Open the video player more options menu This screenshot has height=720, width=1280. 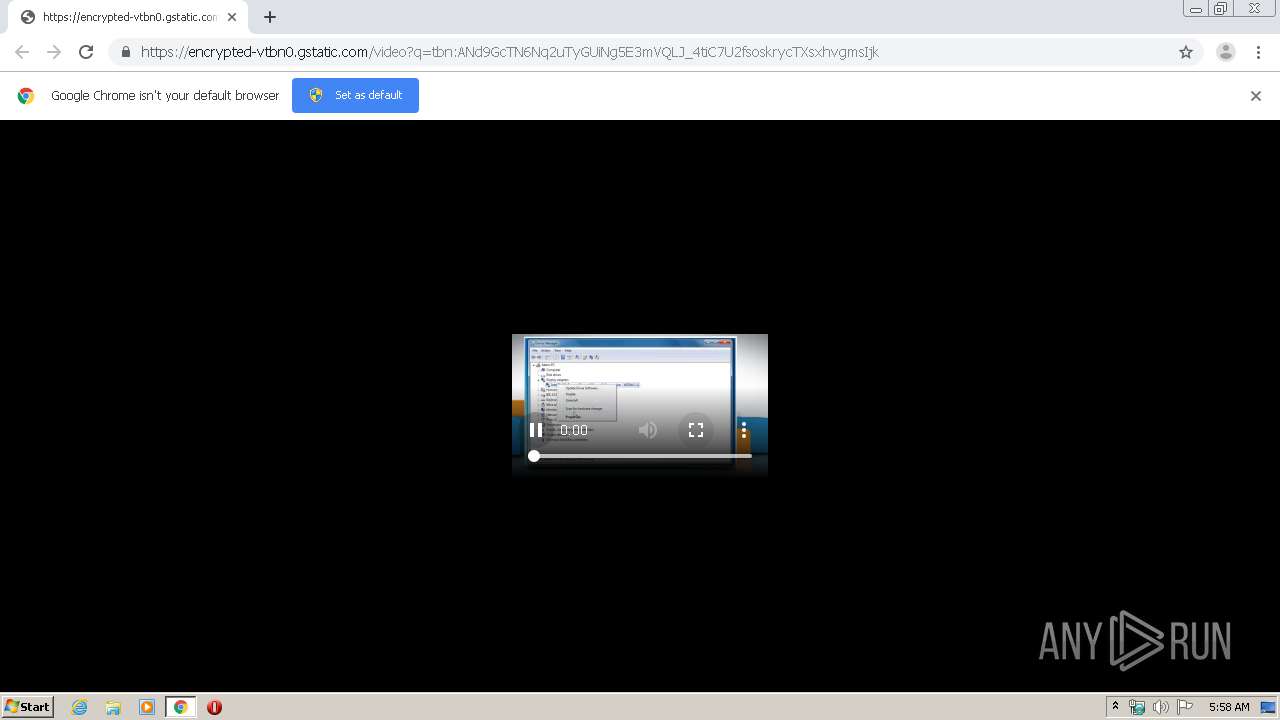(744, 430)
